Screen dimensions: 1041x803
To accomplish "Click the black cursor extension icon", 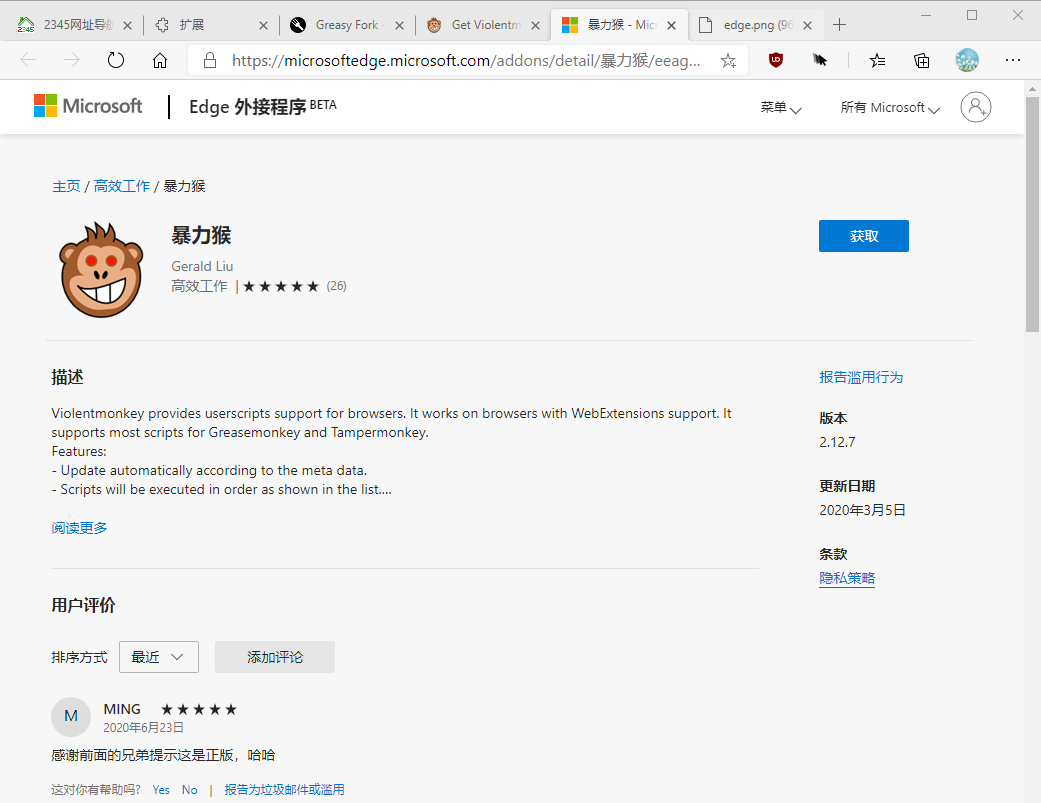I will coord(820,60).
